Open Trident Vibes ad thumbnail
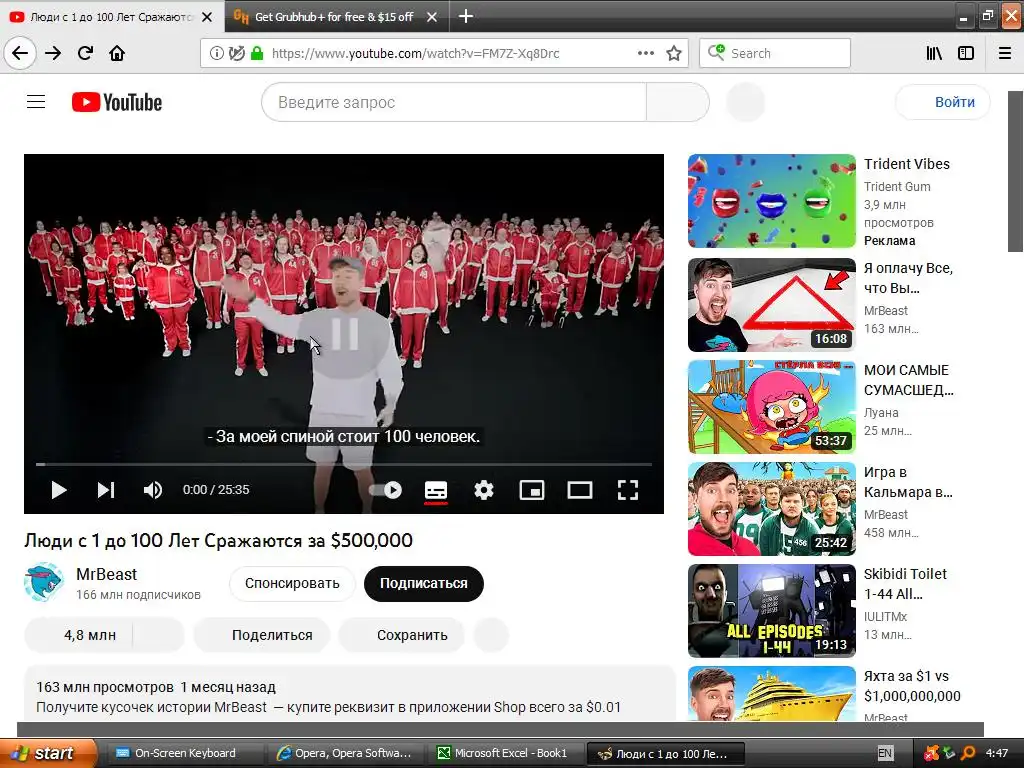 pyautogui.click(x=771, y=200)
